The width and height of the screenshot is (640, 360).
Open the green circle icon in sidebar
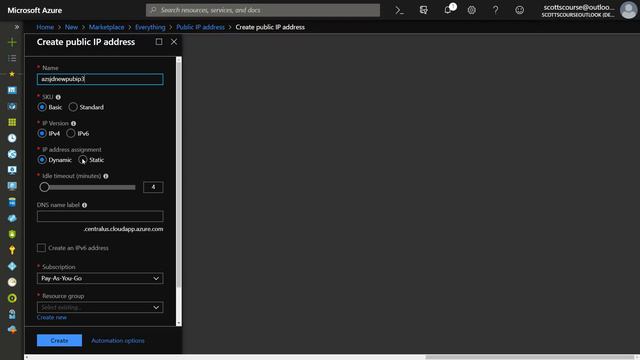click(x=12, y=298)
